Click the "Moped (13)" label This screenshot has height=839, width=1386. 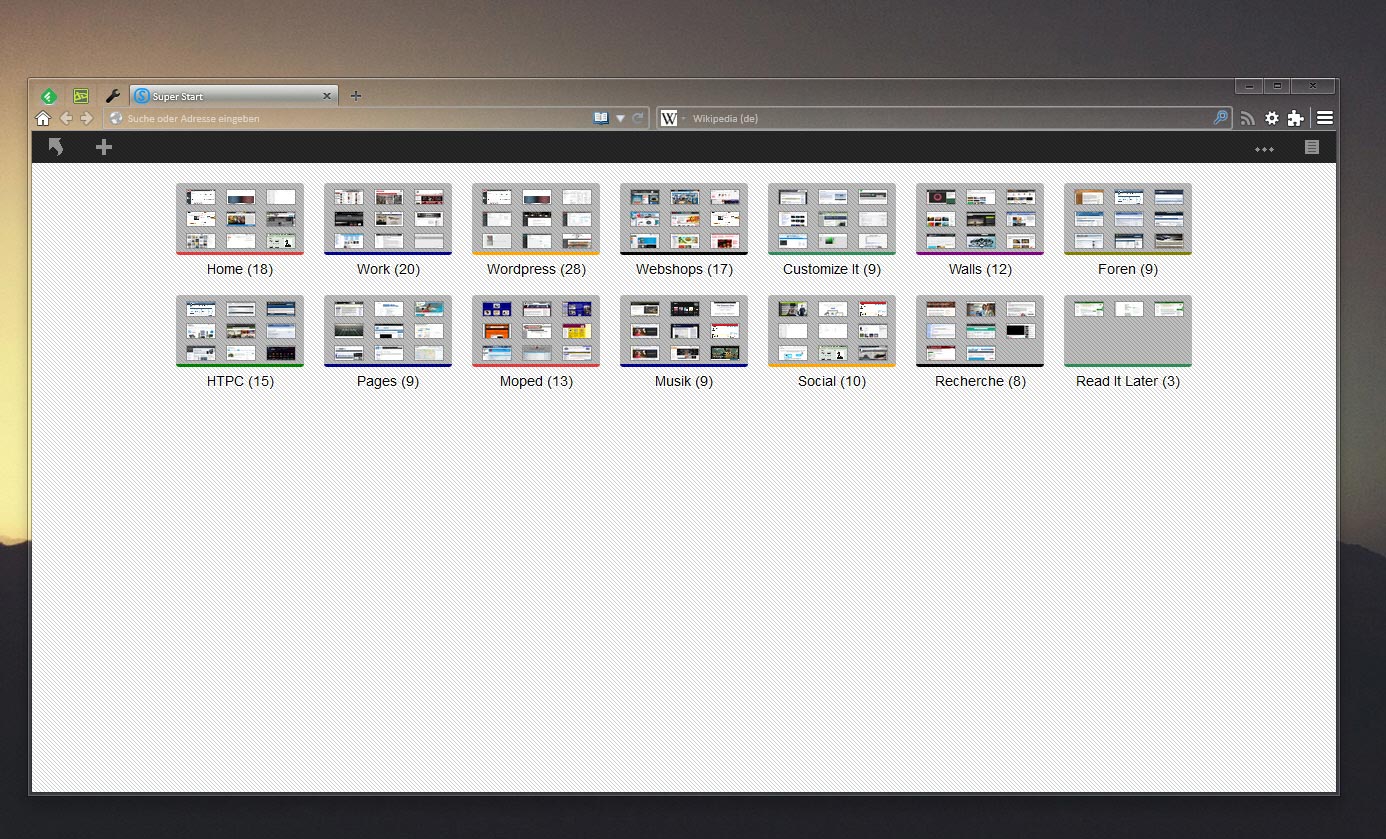(x=536, y=381)
